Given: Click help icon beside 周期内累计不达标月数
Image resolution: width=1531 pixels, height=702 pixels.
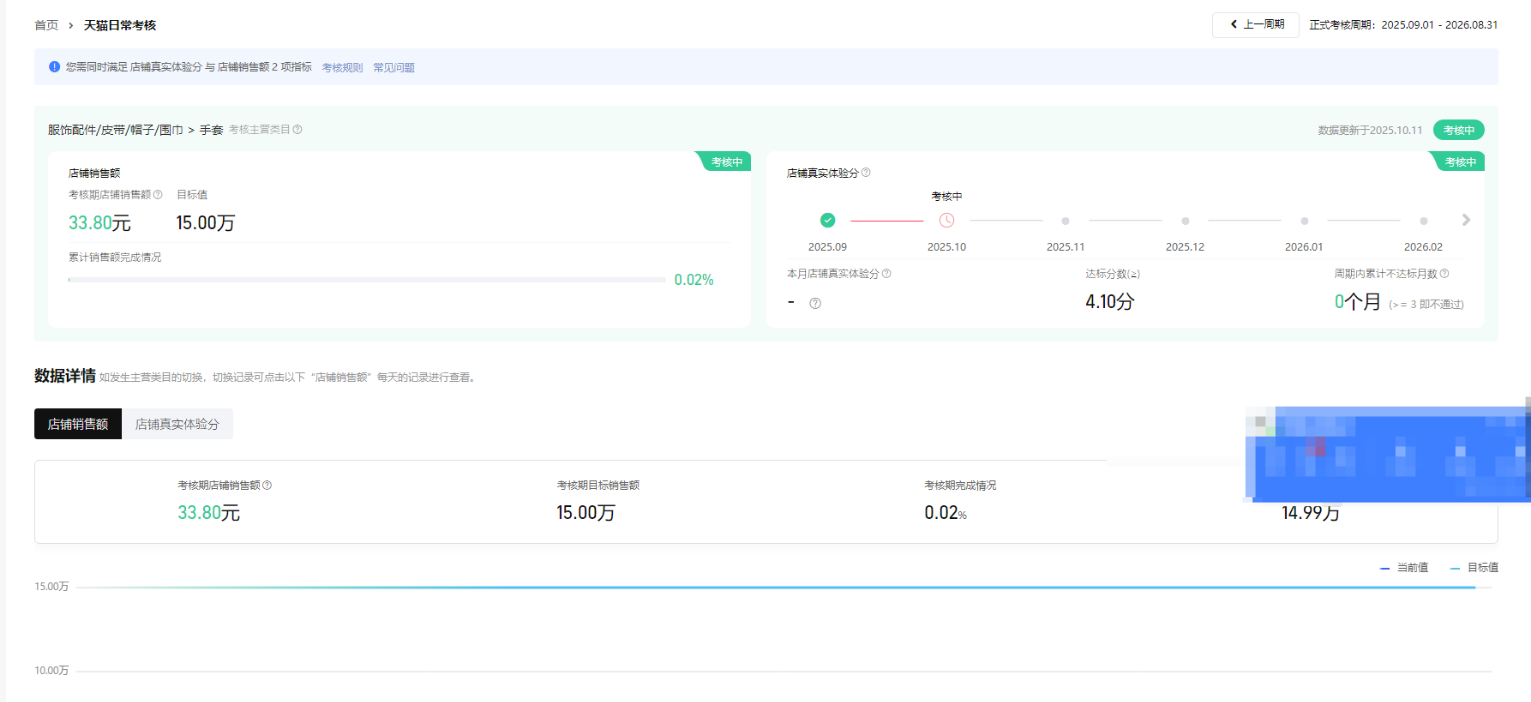Looking at the screenshot, I should pyautogui.click(x=1444, y=274).
